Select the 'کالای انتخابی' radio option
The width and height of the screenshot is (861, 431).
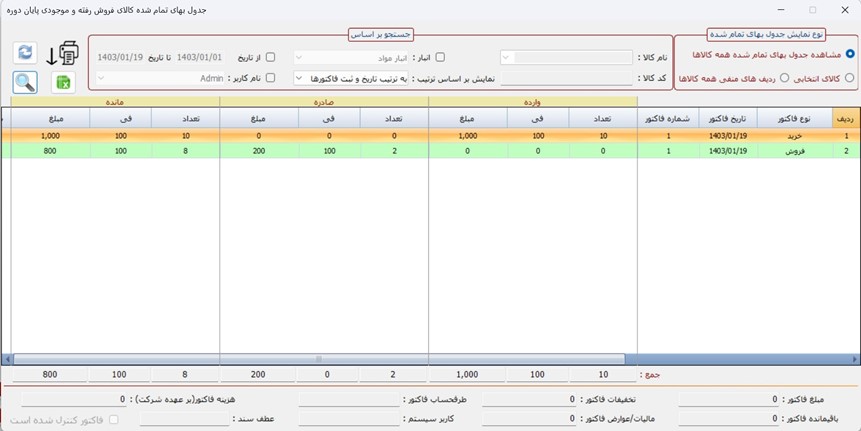pyautogui.click(x=850, y=77)
